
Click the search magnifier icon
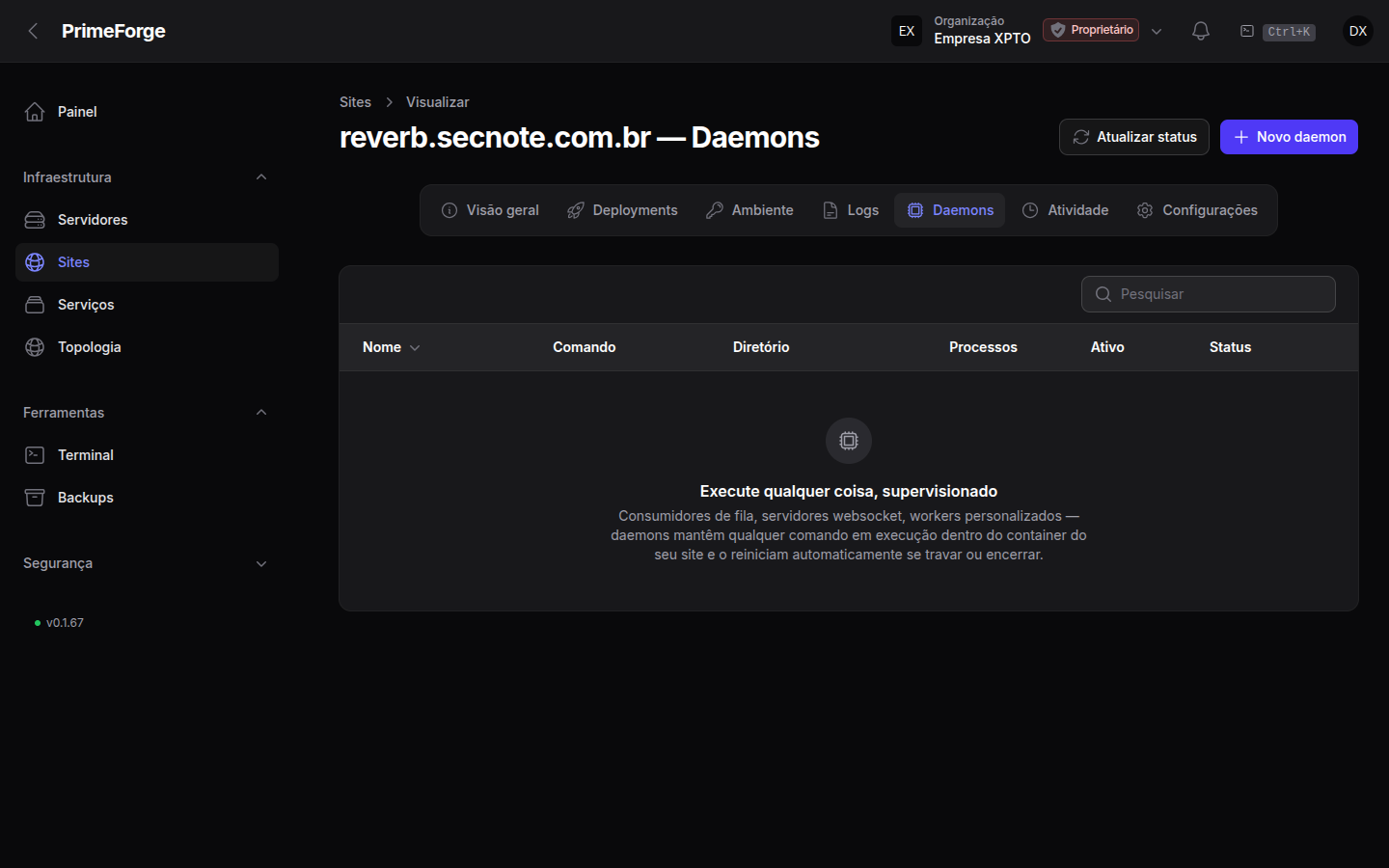pos(1103,294)
